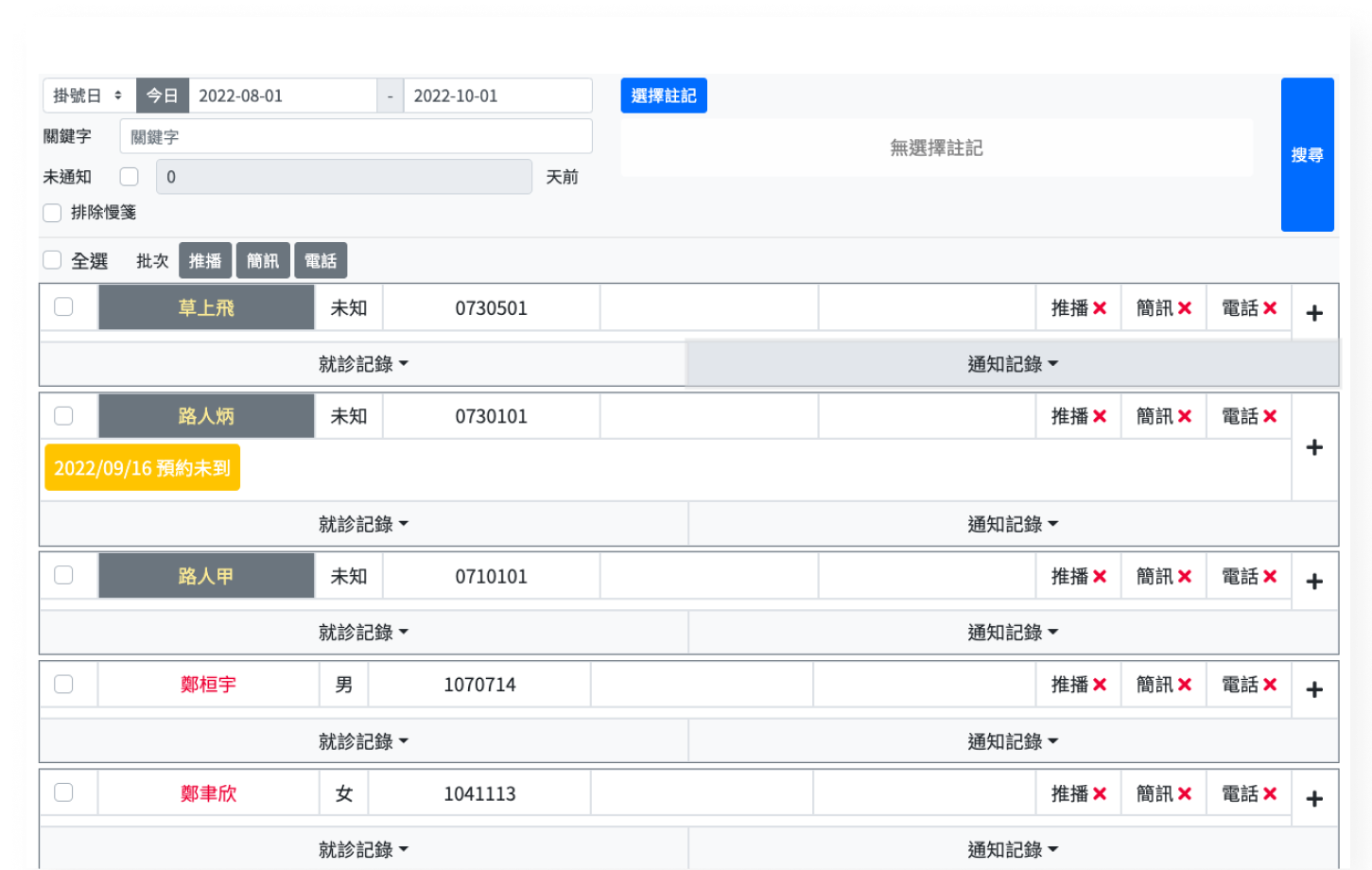Expand 就診記錄 for 草上飛
This screenshot has height=870, width=1372.
pyautogui.click(x=363, y=364)
